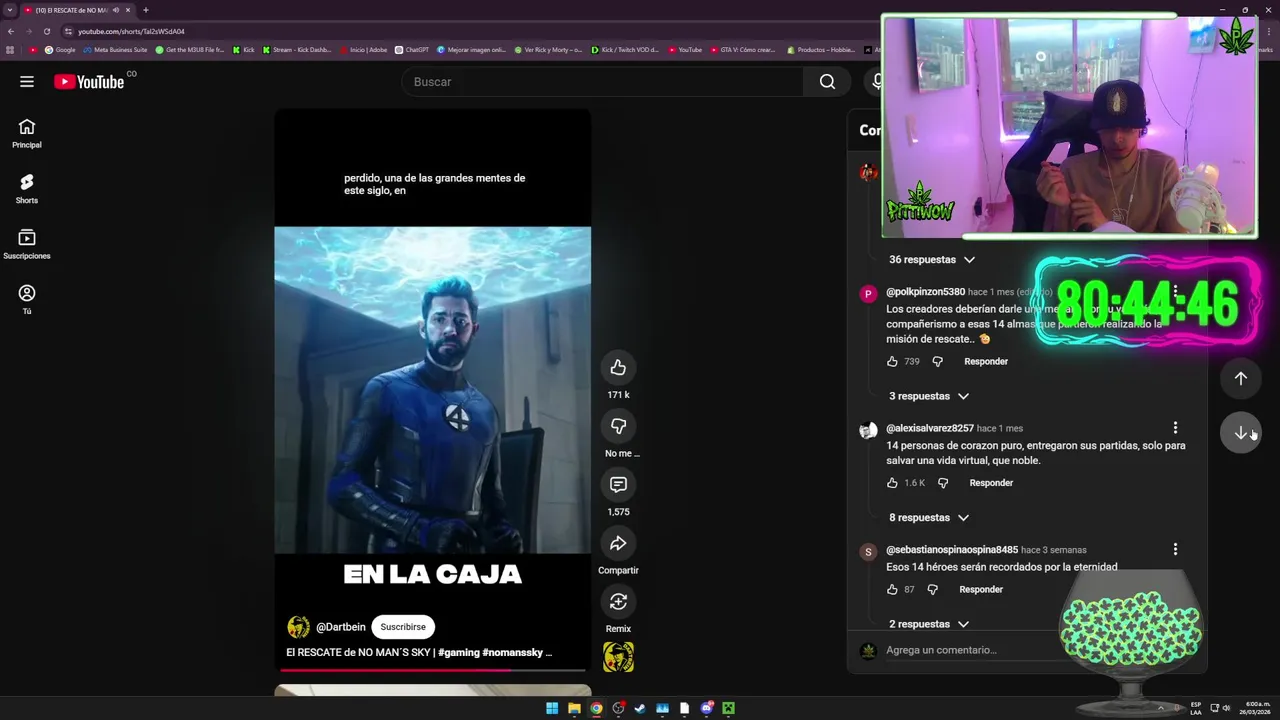Like the Short with thumbs up
The image size is (1280, 720).
[618, 368]
